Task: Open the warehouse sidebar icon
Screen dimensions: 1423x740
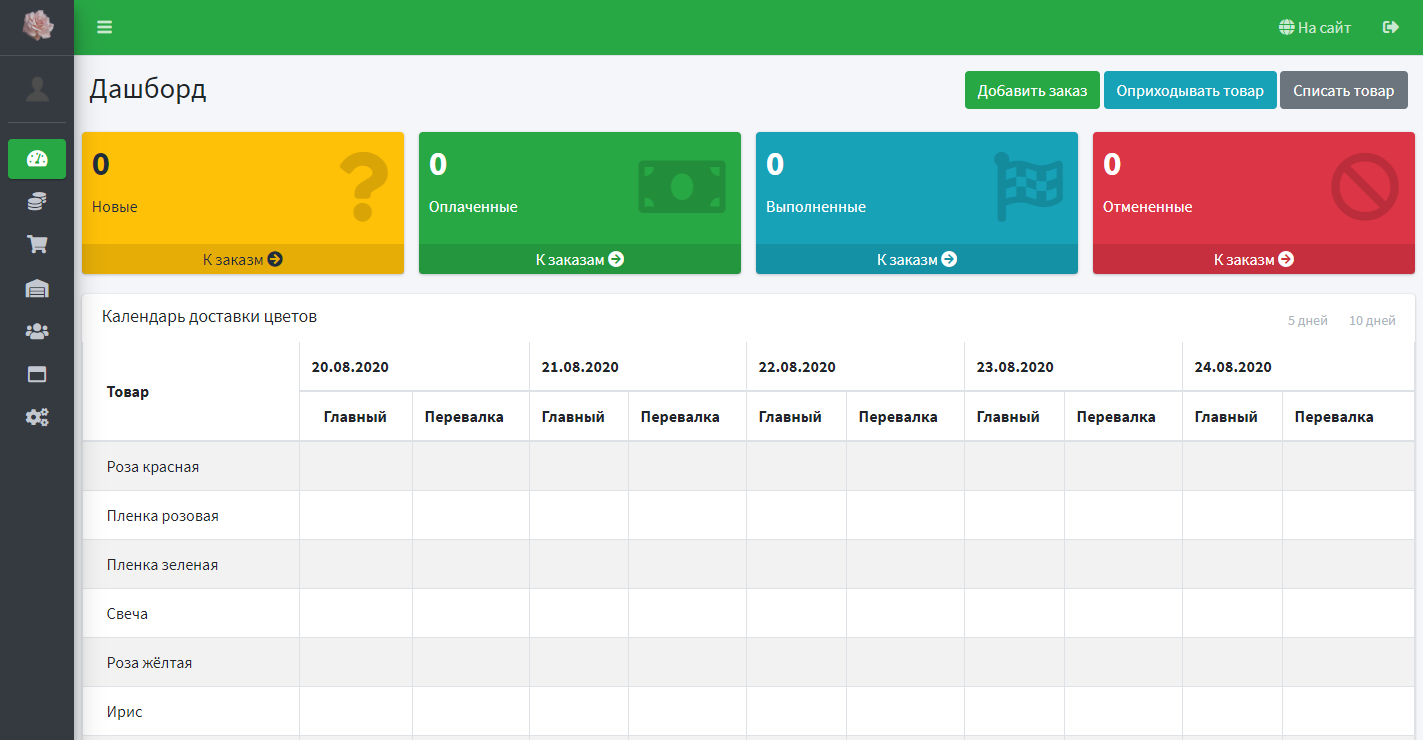Action: 37,289
